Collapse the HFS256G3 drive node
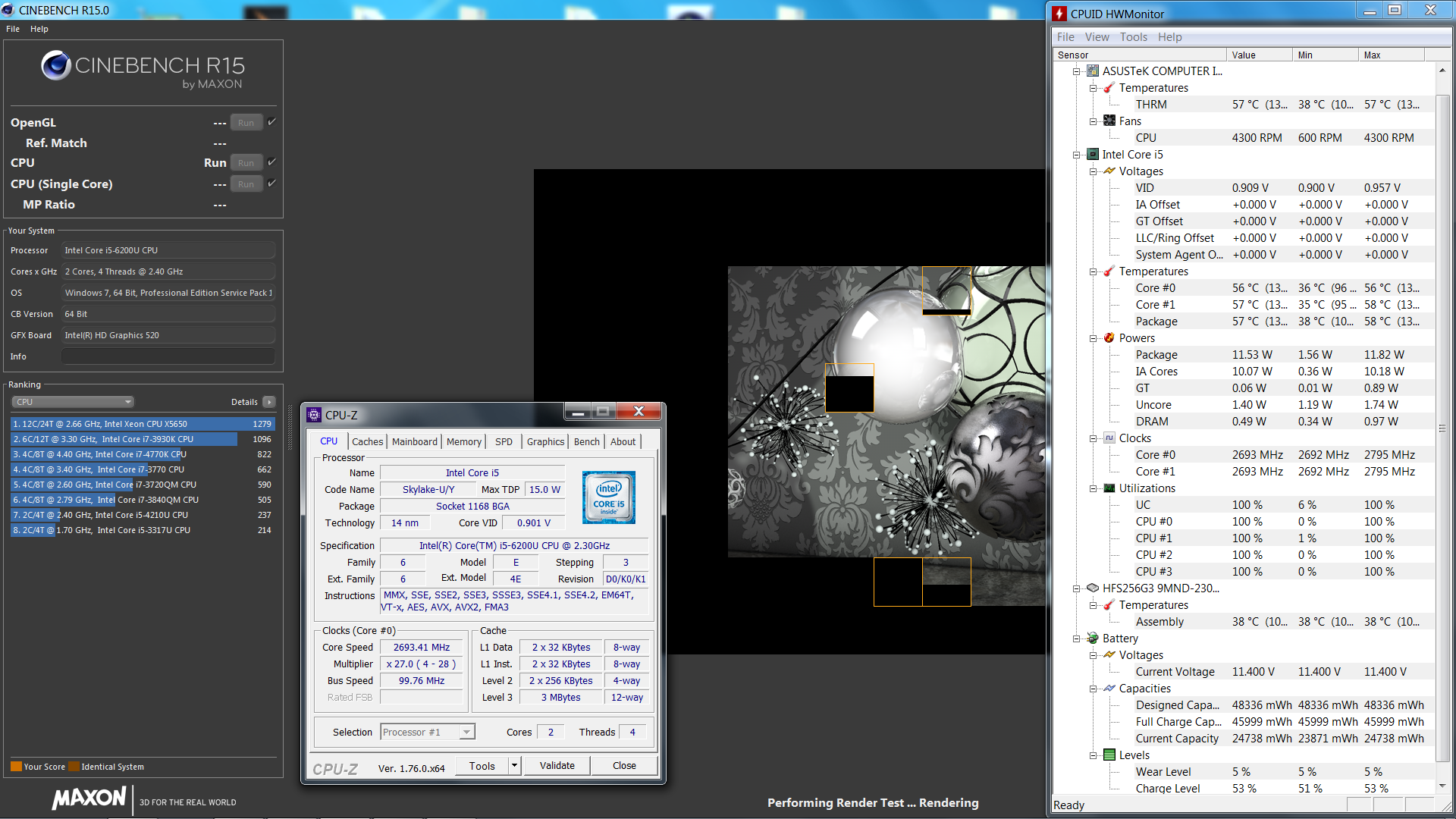Screen dimensions: 1456x819 point(1076,588)
